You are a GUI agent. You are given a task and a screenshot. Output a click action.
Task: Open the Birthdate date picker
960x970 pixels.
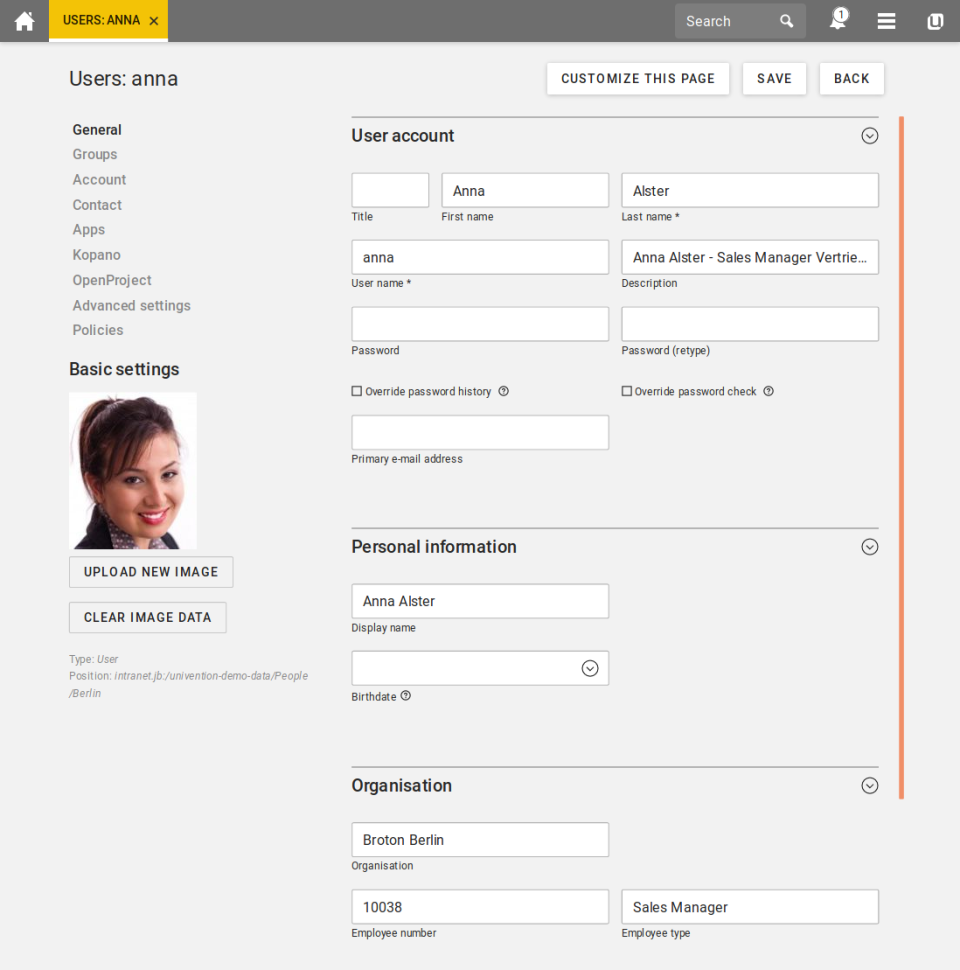click(591, 668)
